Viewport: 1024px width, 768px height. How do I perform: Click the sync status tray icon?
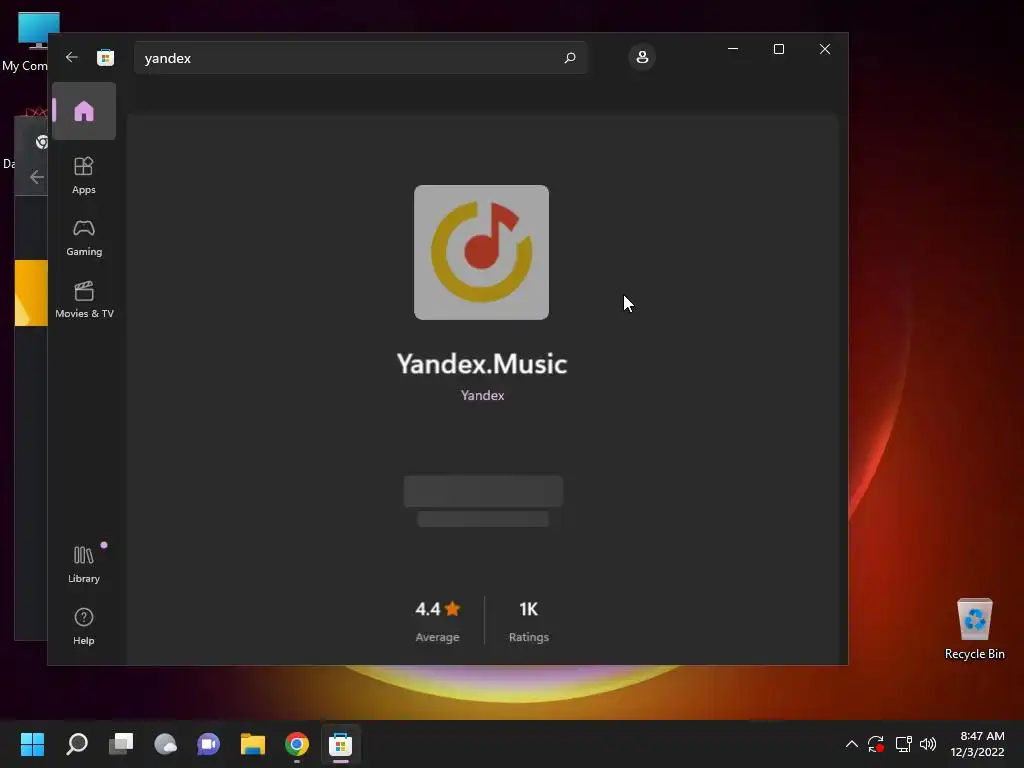[x=876, y=744]
